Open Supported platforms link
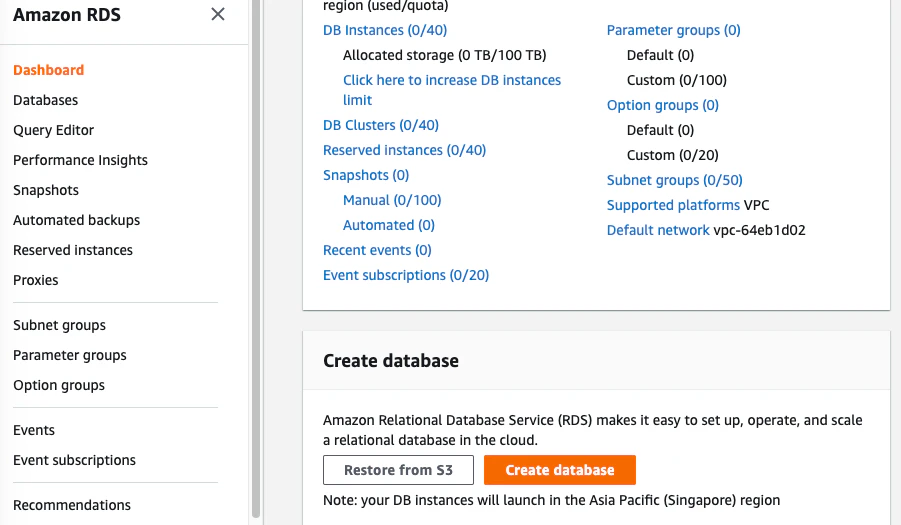 click(x=673, y=205)
